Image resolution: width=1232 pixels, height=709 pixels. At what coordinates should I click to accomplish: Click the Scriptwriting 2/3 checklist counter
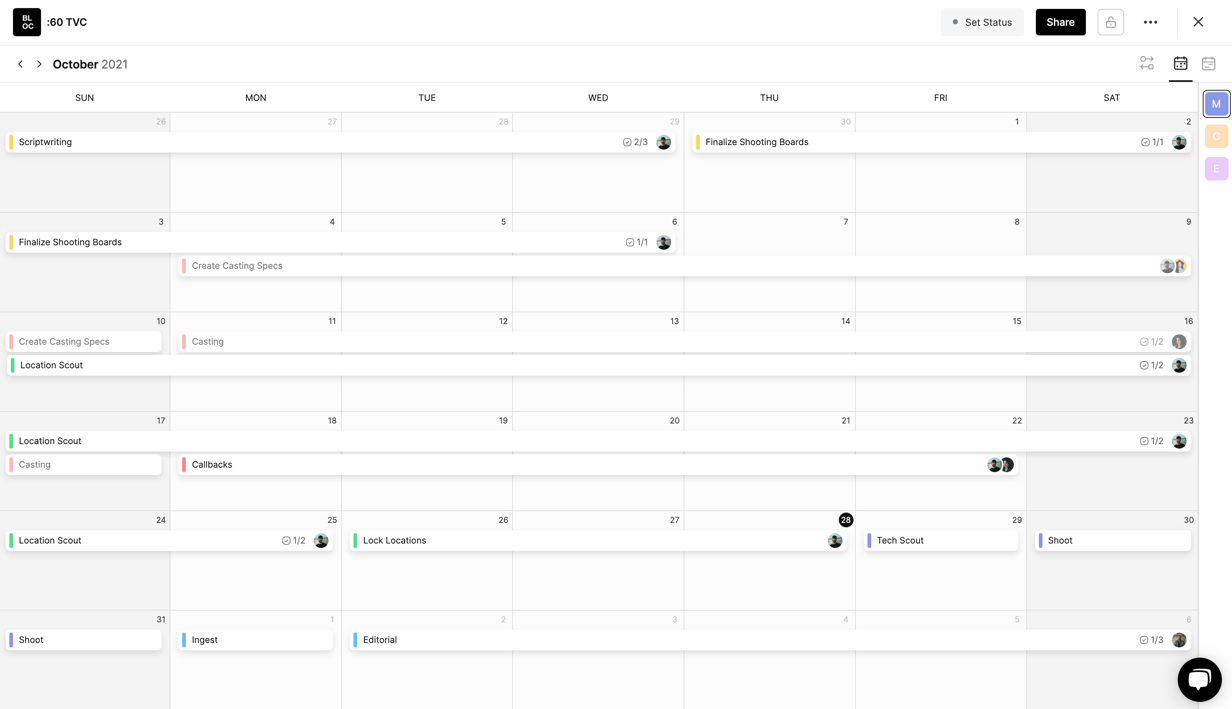pos(635,142)
